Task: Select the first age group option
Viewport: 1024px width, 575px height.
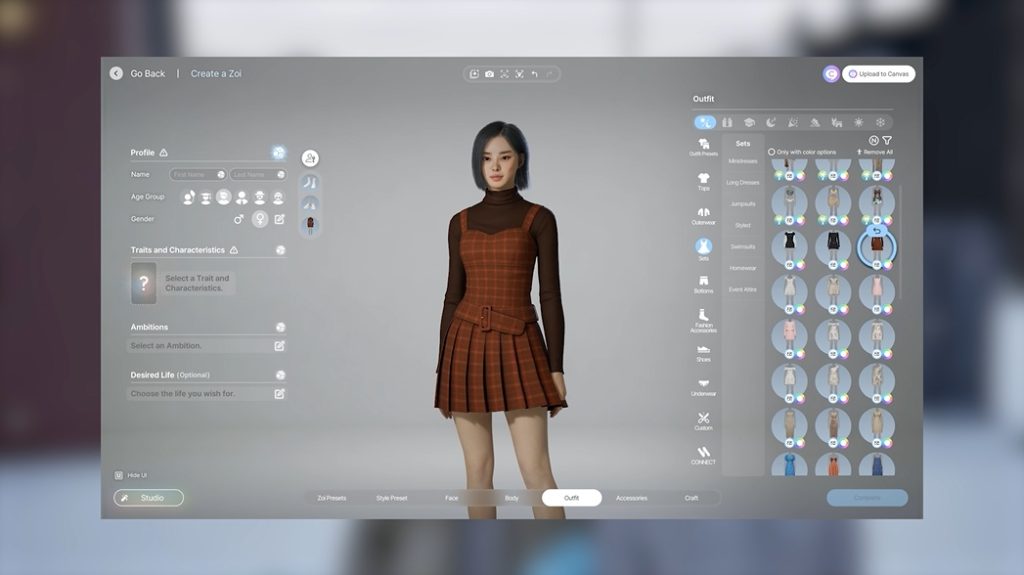Action: pyautogui.click(x=188, y=197)
